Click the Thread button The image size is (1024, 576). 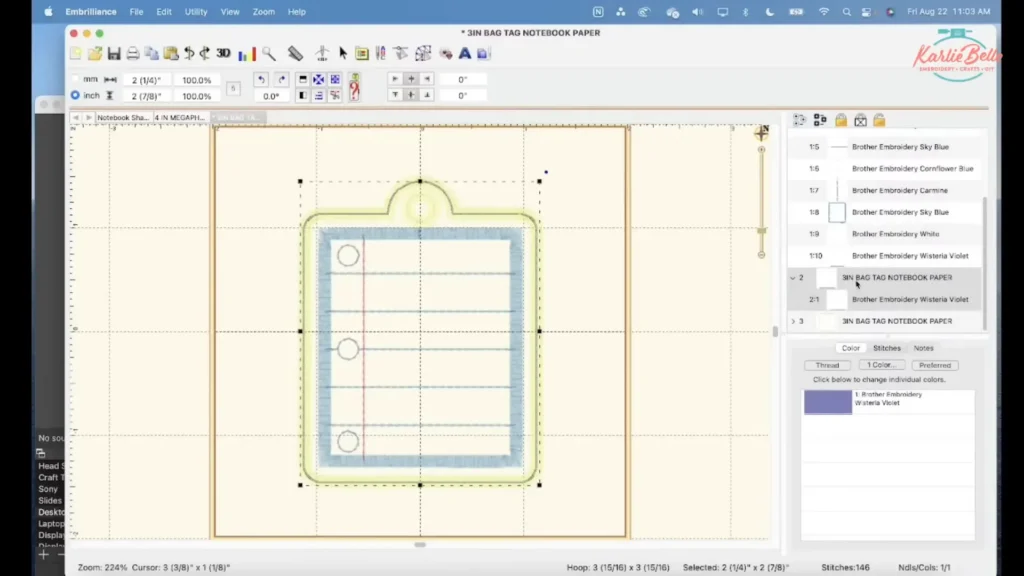tap(827, 365)
